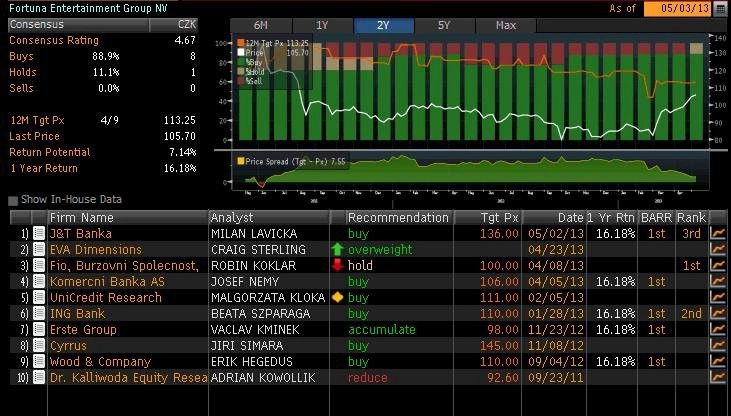Open the document icon for UniCredit Research
The width and height of the screenshot is (731, 416).
39,297
